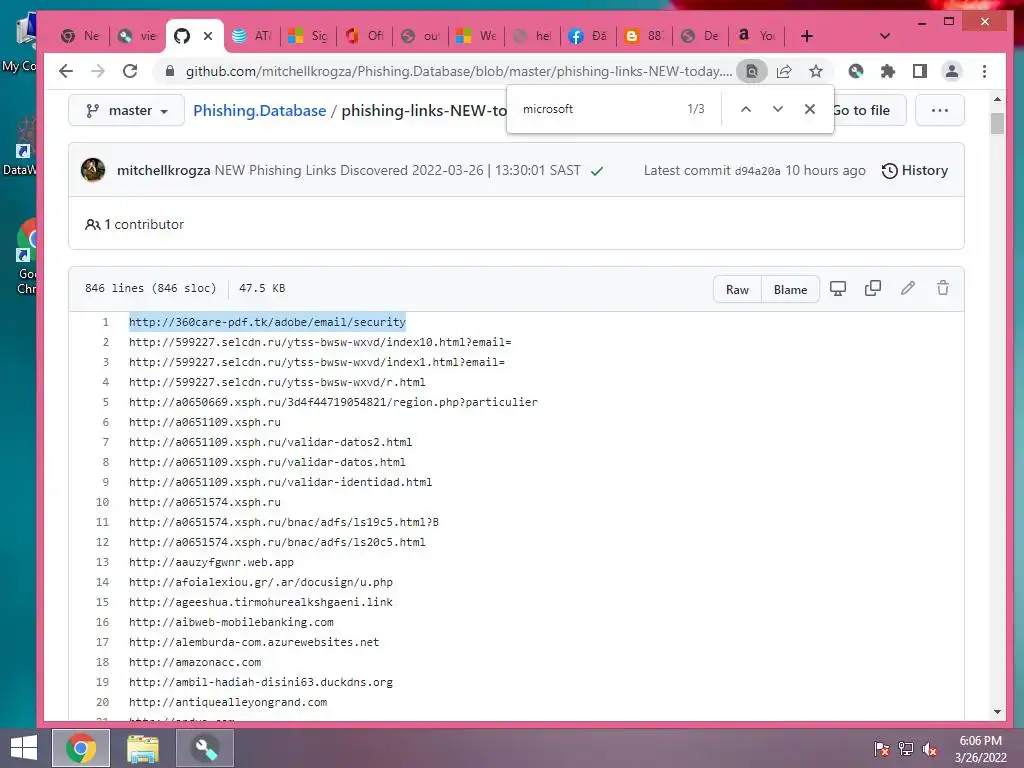Screen dimensions: 1024x768
Task: Copy raw contents of the file
Action: 872,289
